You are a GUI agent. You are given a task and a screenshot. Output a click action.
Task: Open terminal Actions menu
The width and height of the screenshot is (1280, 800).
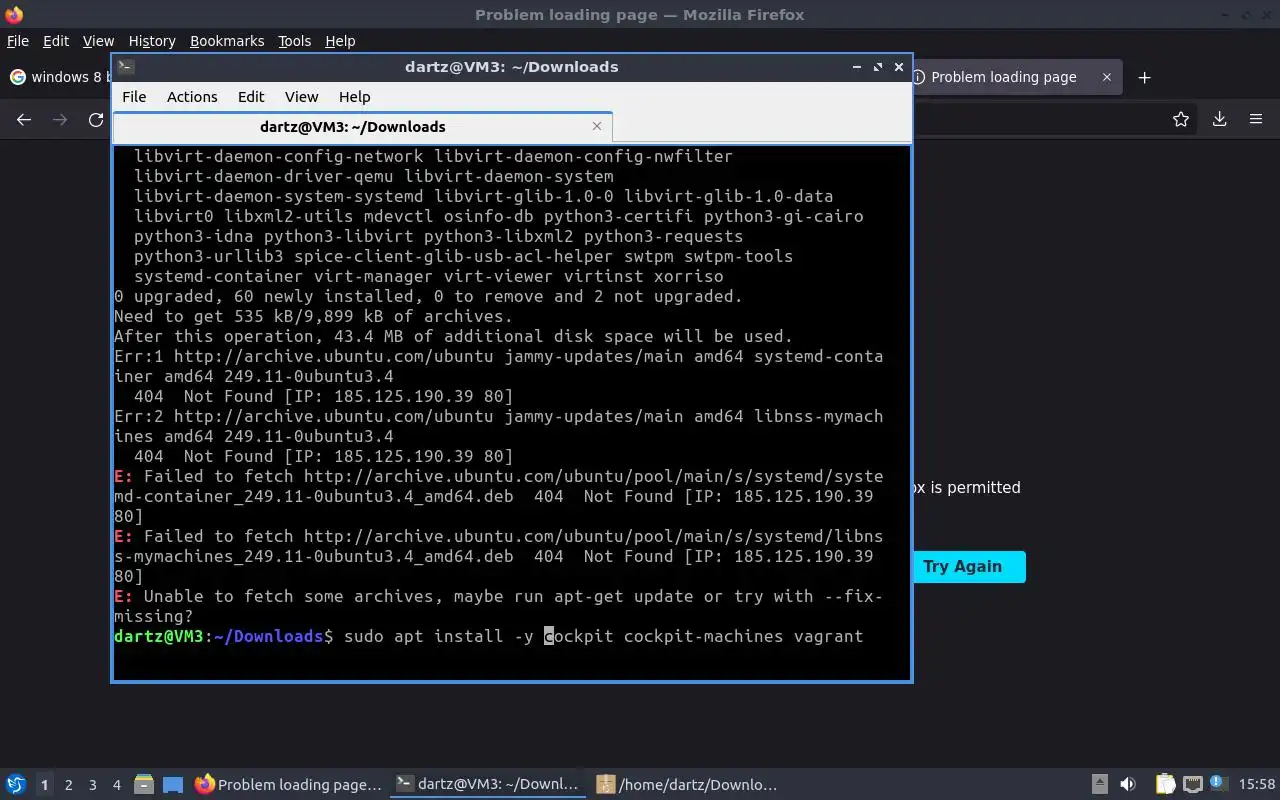pyautogui.click(x=192, y=97)
